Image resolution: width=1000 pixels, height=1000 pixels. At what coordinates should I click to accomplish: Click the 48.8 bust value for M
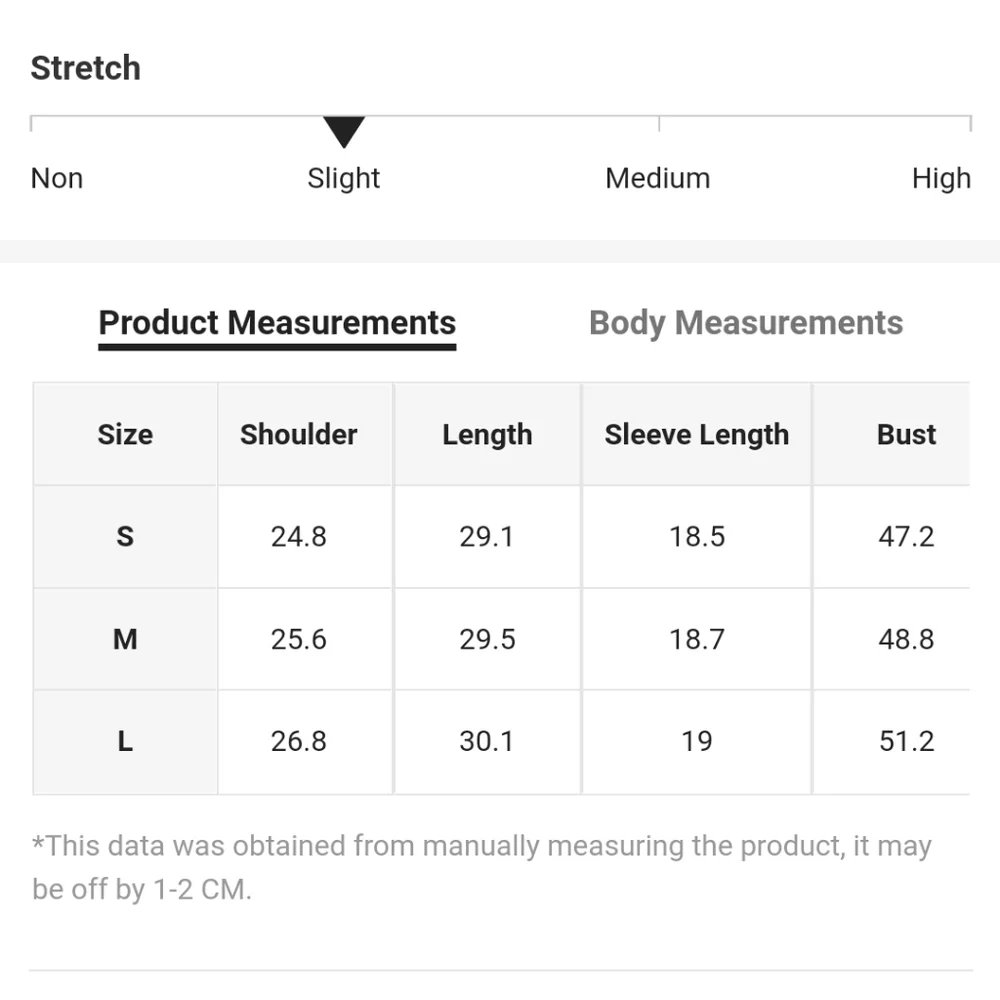coord(906,639)
